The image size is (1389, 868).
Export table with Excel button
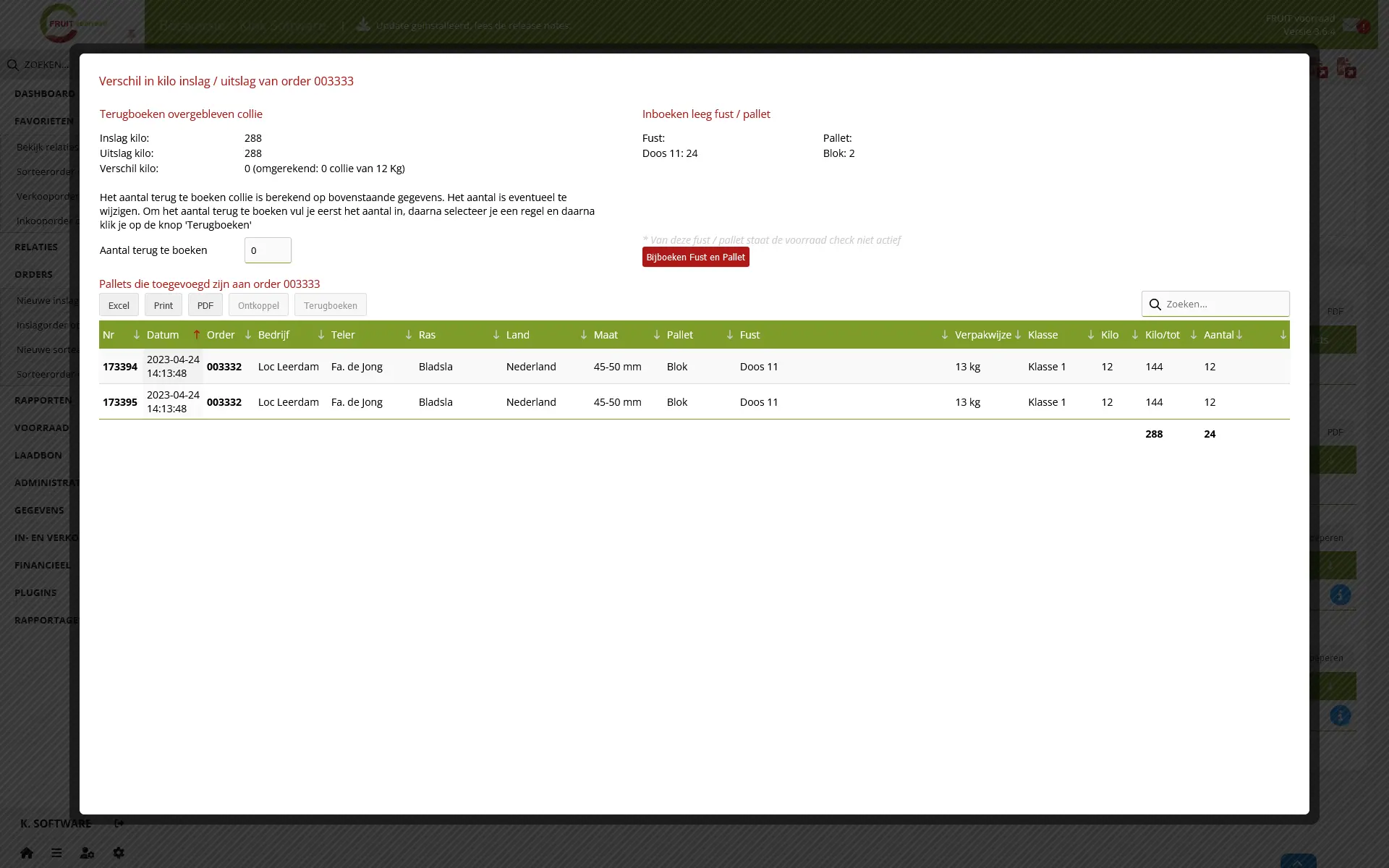tap(119, 305)
